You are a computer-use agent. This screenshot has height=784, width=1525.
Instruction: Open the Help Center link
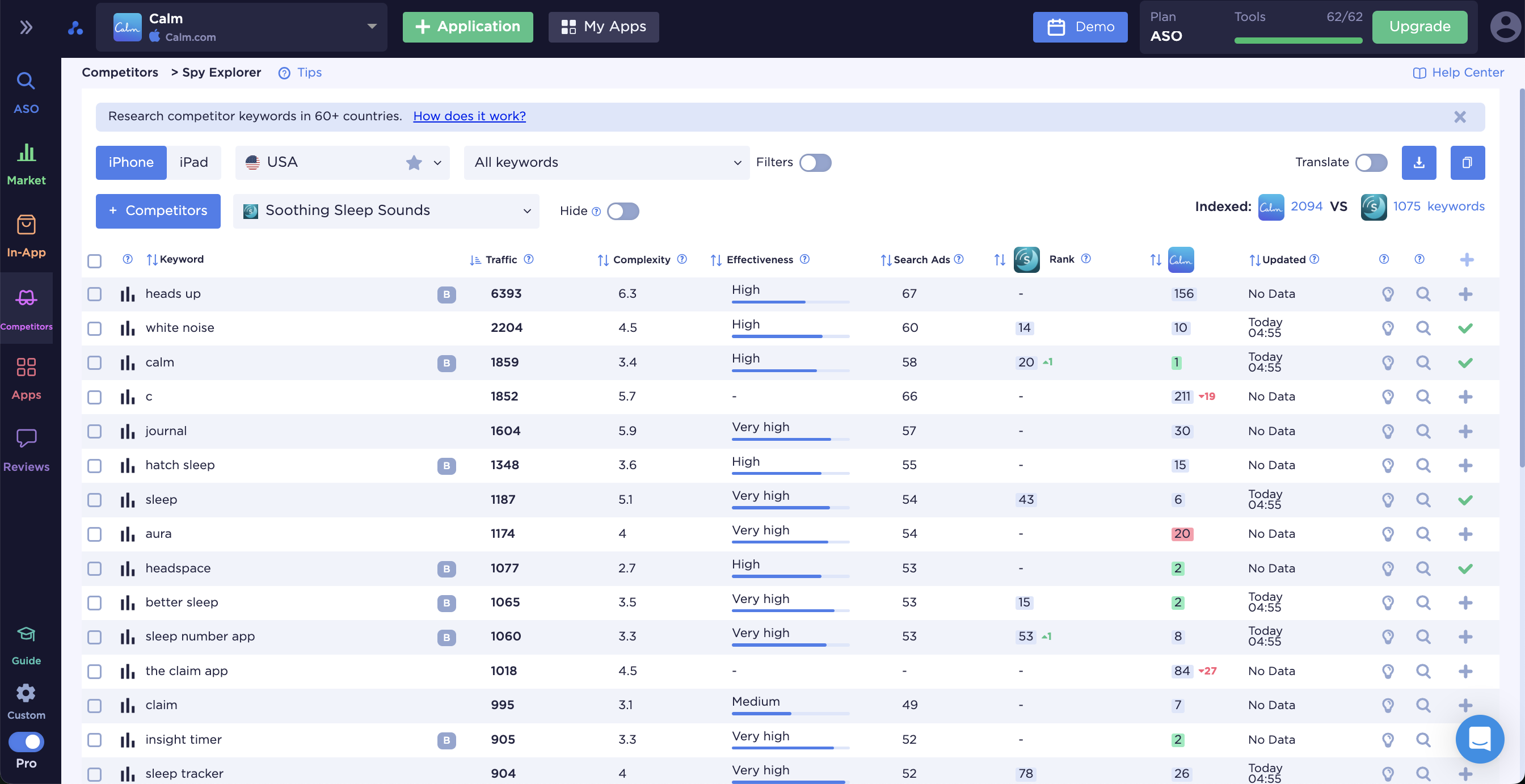1457,72
